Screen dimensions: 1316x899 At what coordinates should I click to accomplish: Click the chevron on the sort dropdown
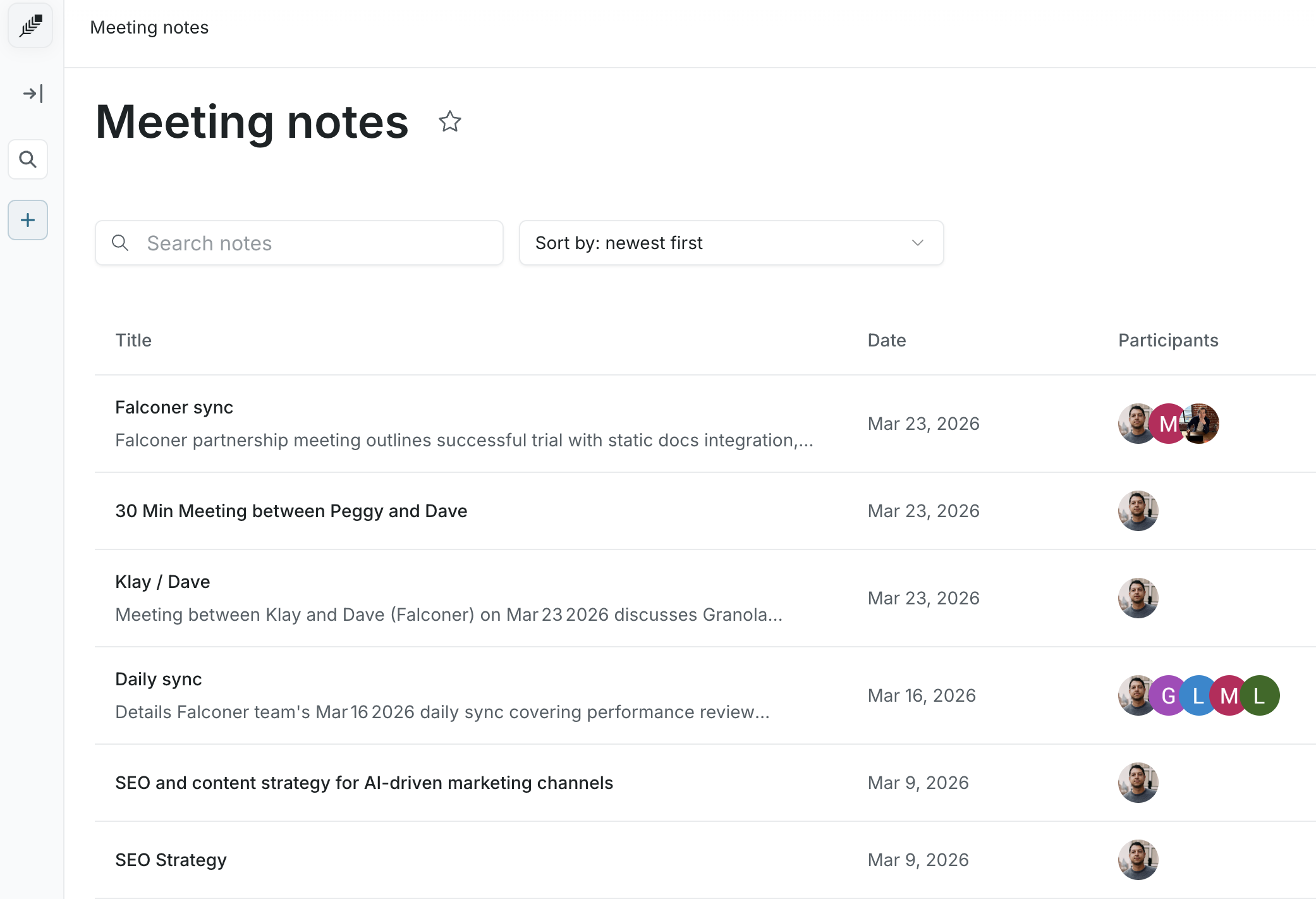918,243
